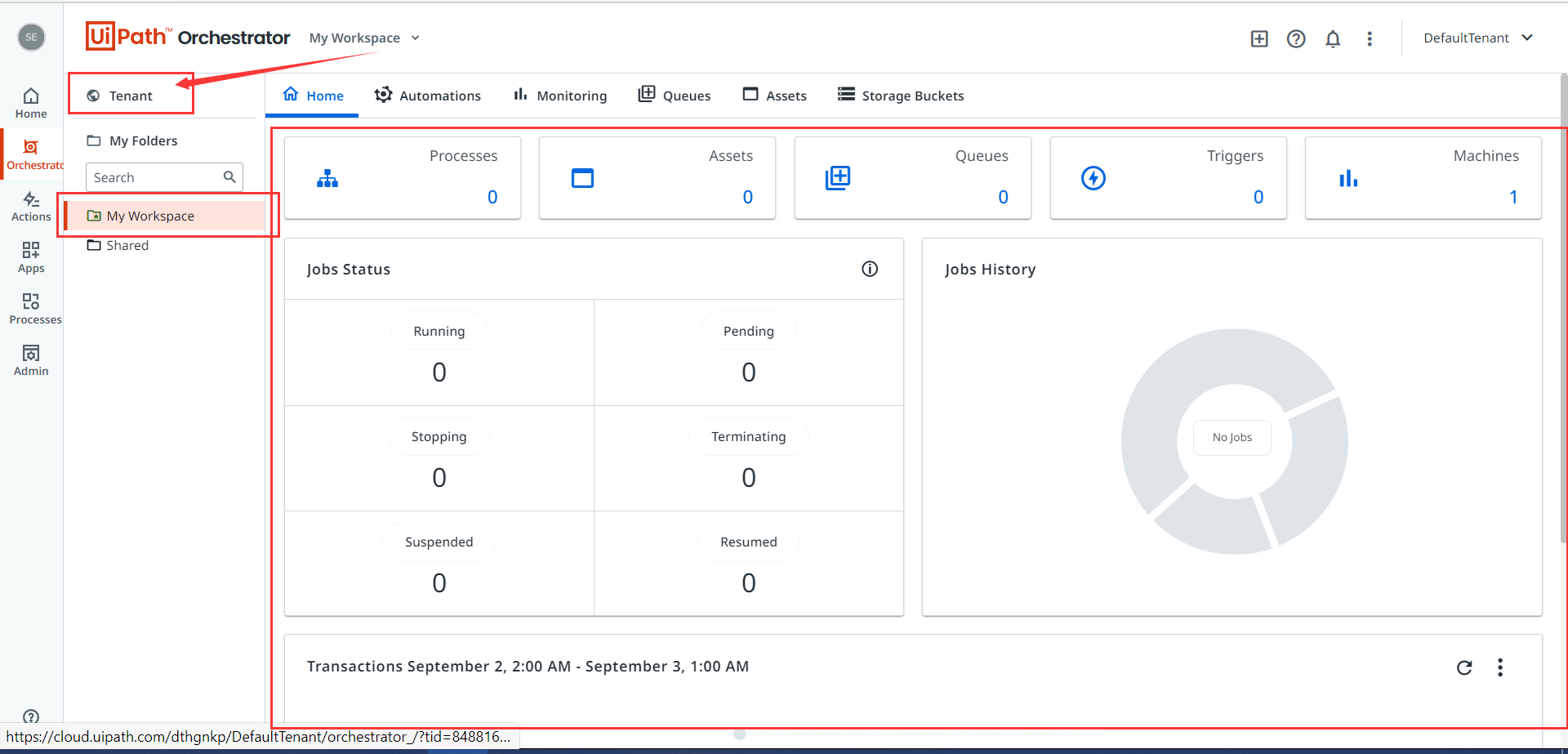Click the help icon at bottom of sidebar
Image resolution: width=1568 pixels, height=754 pixels.
pyautogui.click(x=31, y=716)
